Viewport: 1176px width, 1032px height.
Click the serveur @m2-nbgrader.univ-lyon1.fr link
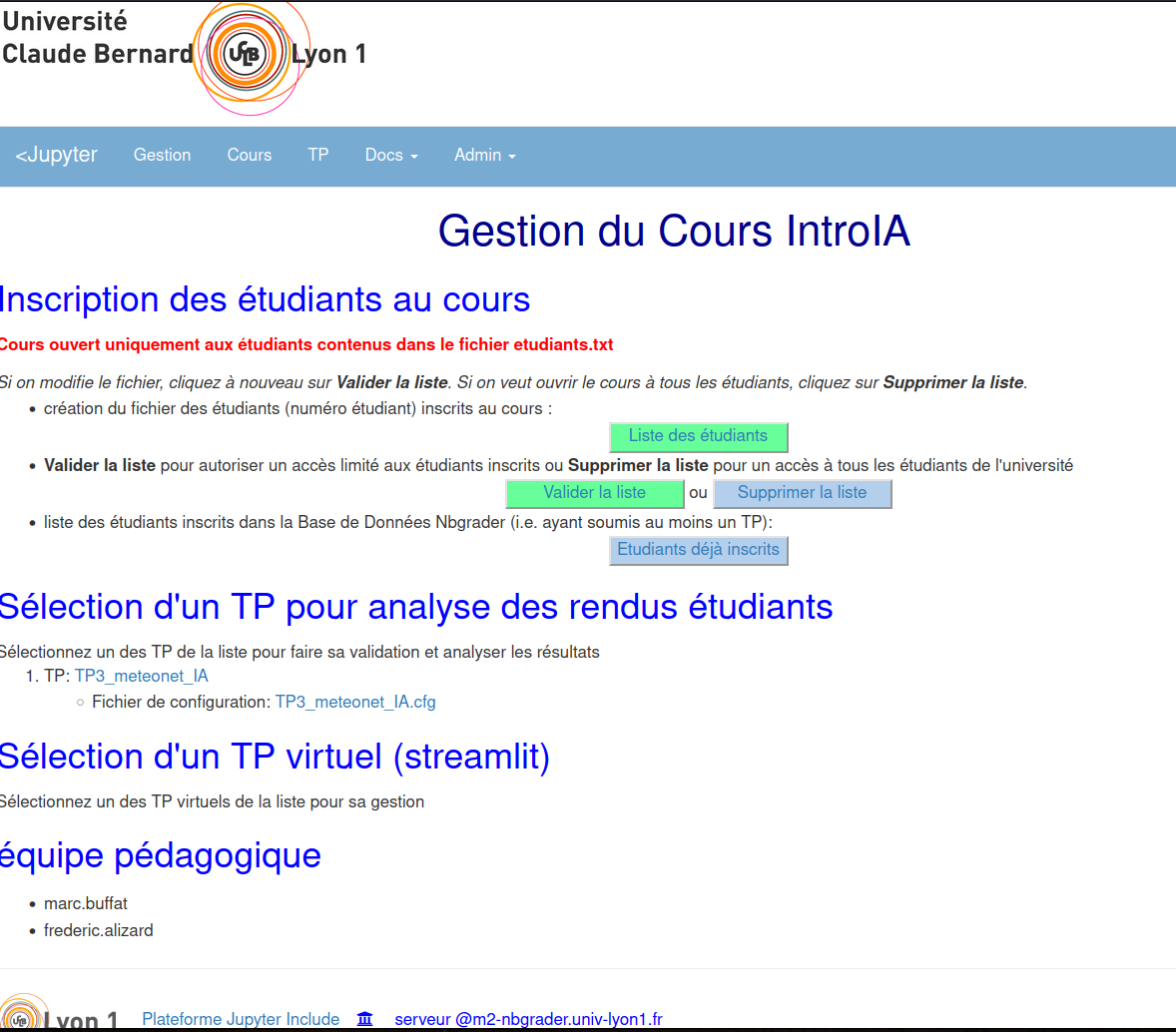coord(528,1019)
